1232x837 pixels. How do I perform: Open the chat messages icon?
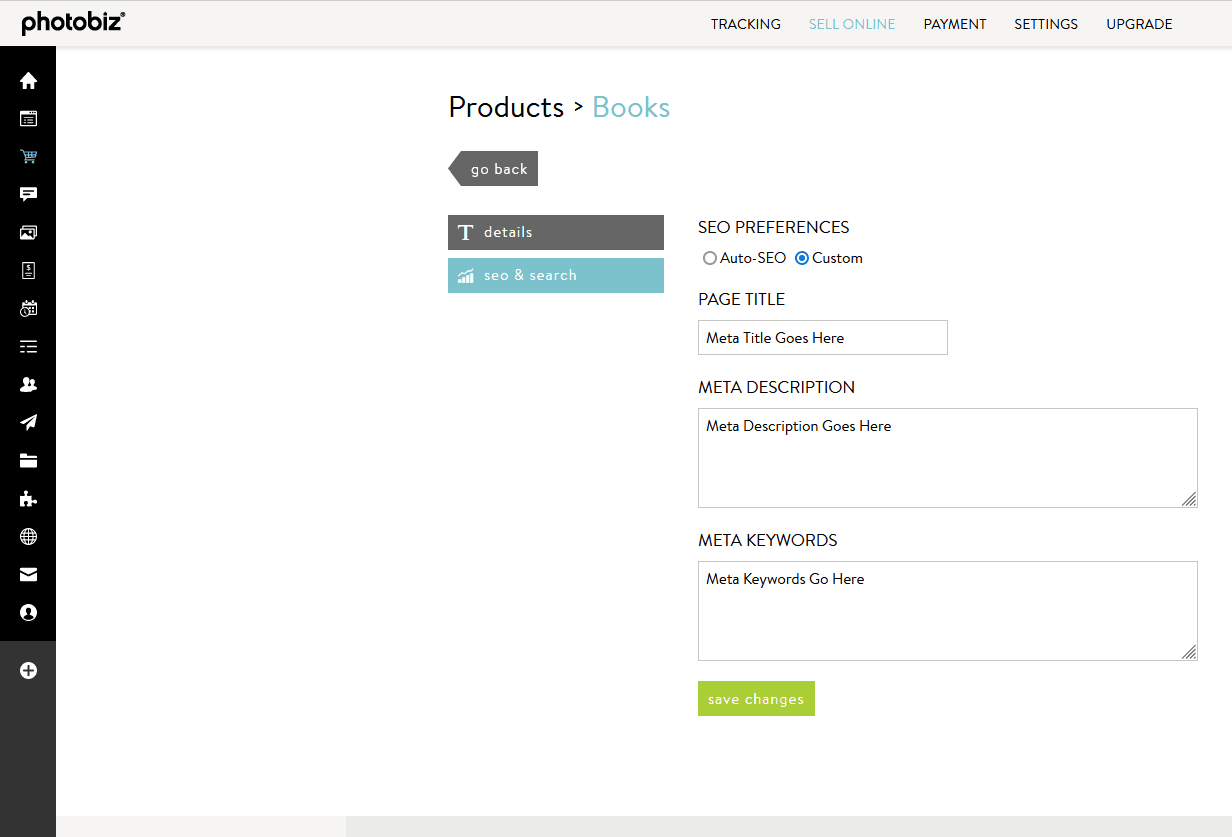tap(28, 194)
